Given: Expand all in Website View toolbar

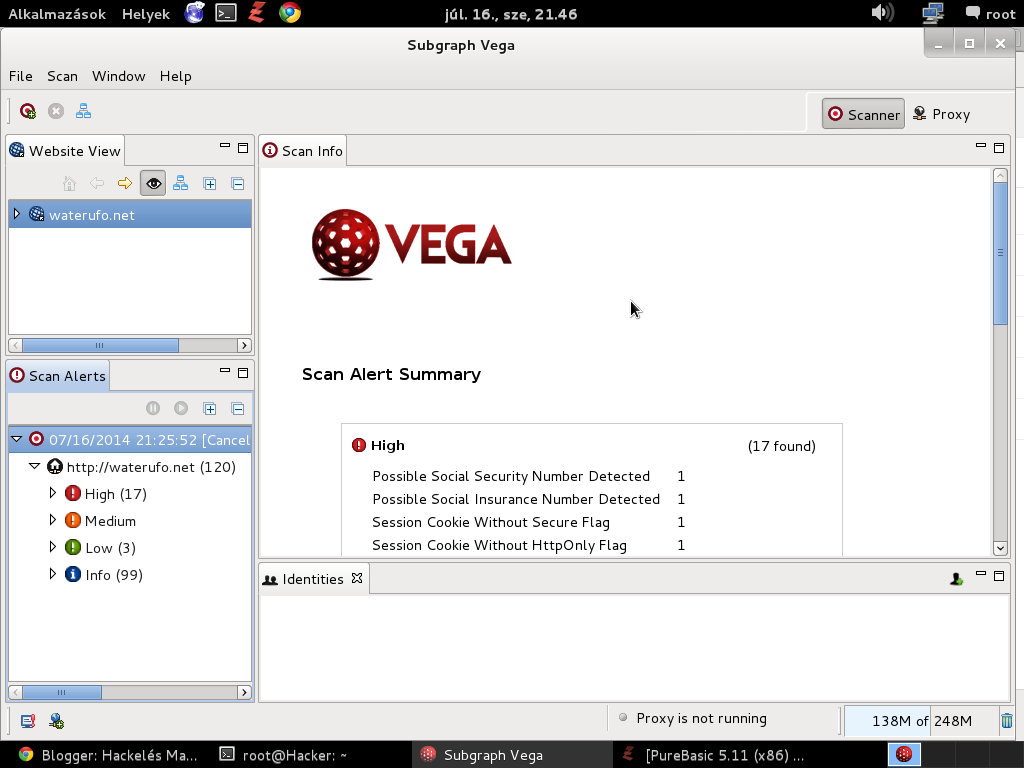Looking at the screenshot, I should (210, 184).
